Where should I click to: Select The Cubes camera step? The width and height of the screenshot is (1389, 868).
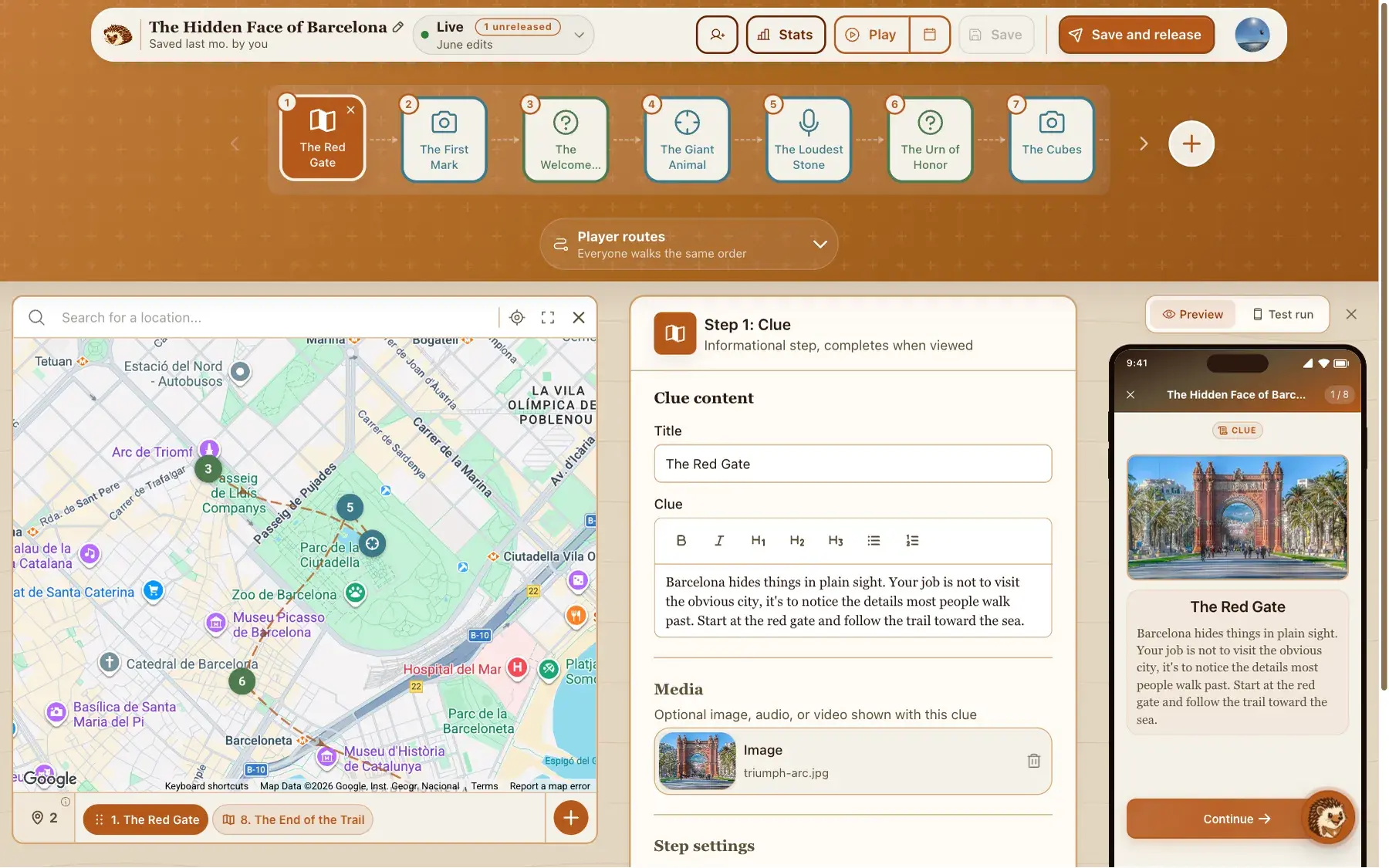click(1052, 140)
